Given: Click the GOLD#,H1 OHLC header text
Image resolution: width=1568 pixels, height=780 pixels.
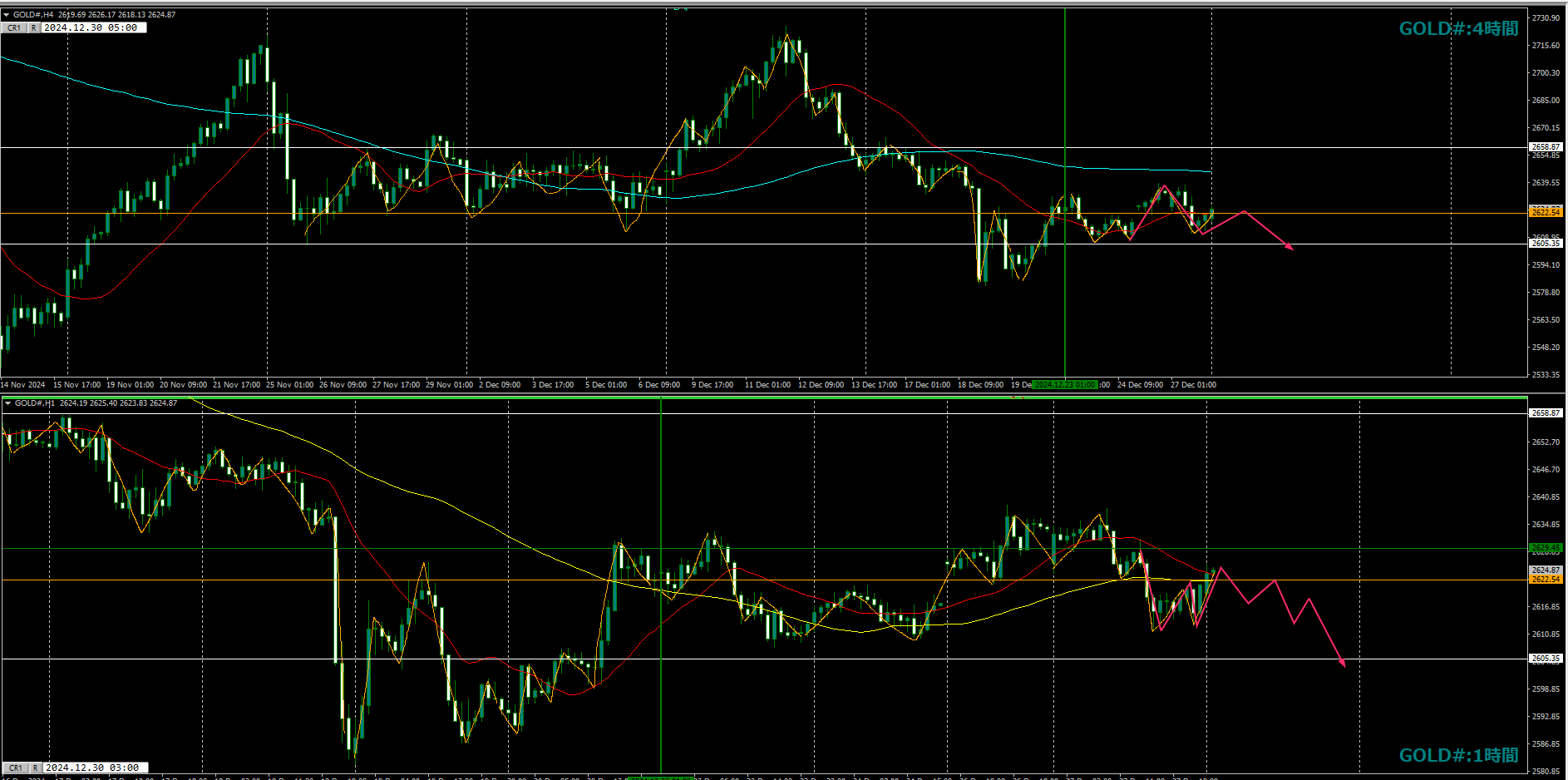Looking at the screenshot, I should coord(96,403).
